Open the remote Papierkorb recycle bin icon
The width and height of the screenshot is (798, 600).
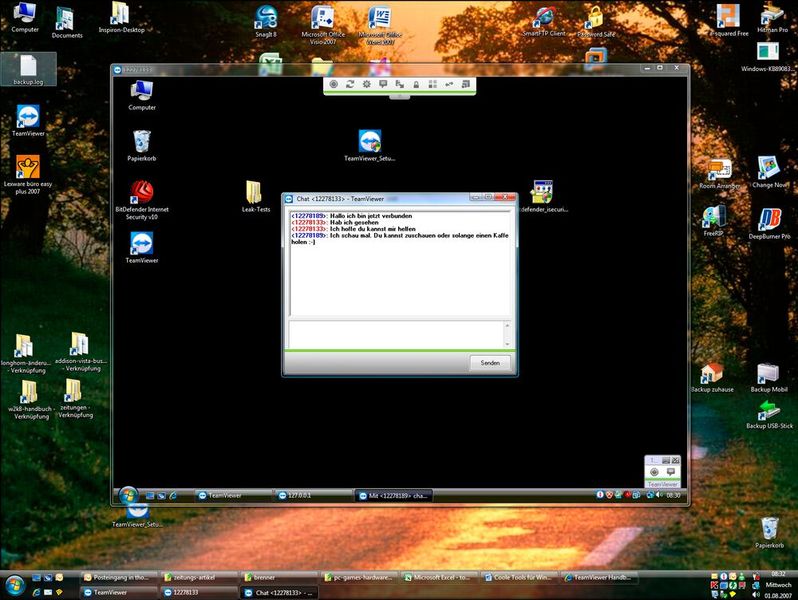[x=141, y=146]
